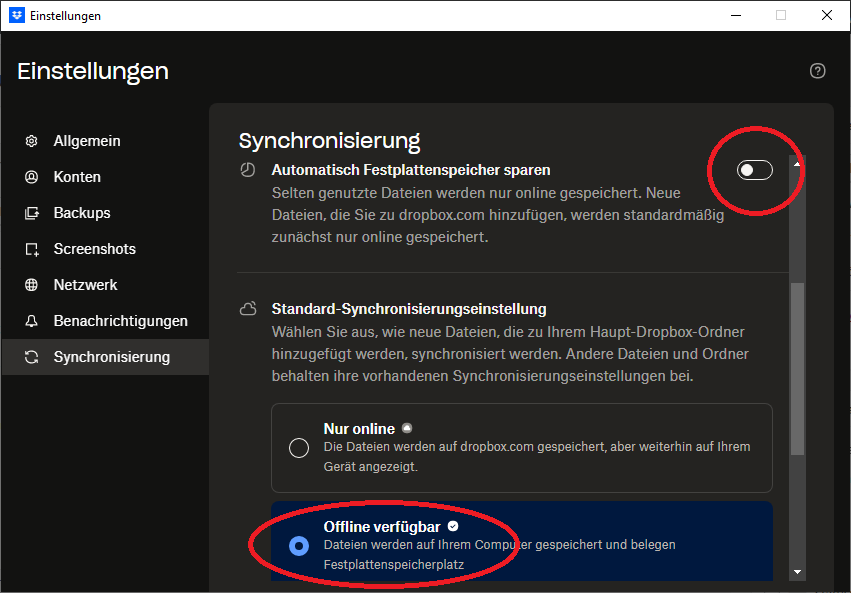Click the Netzwerk globe icon

[x=32, y=285]
